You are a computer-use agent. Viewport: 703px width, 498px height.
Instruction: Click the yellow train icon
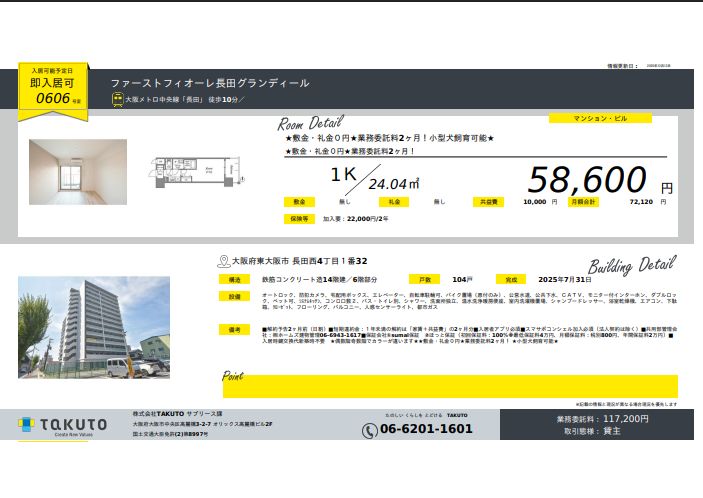[117, 100]
